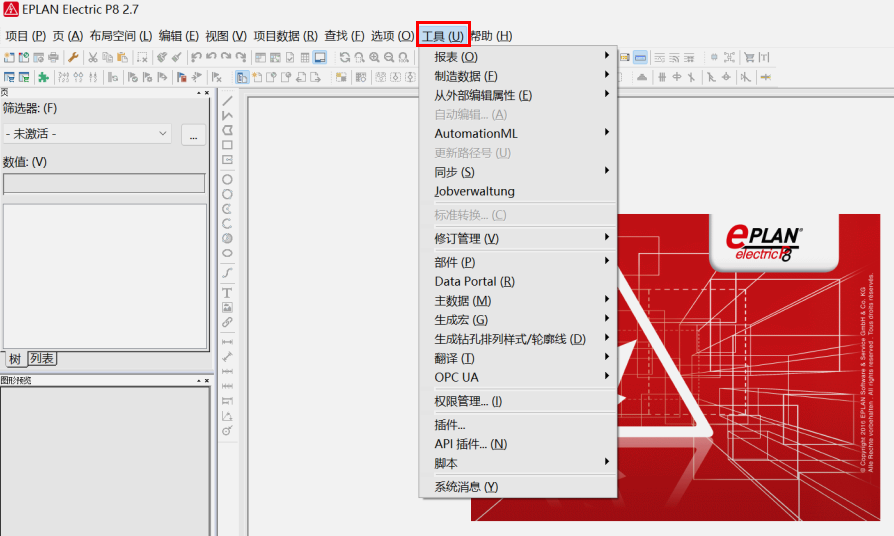Click the wrench settings icon

(x=73, y=58)
